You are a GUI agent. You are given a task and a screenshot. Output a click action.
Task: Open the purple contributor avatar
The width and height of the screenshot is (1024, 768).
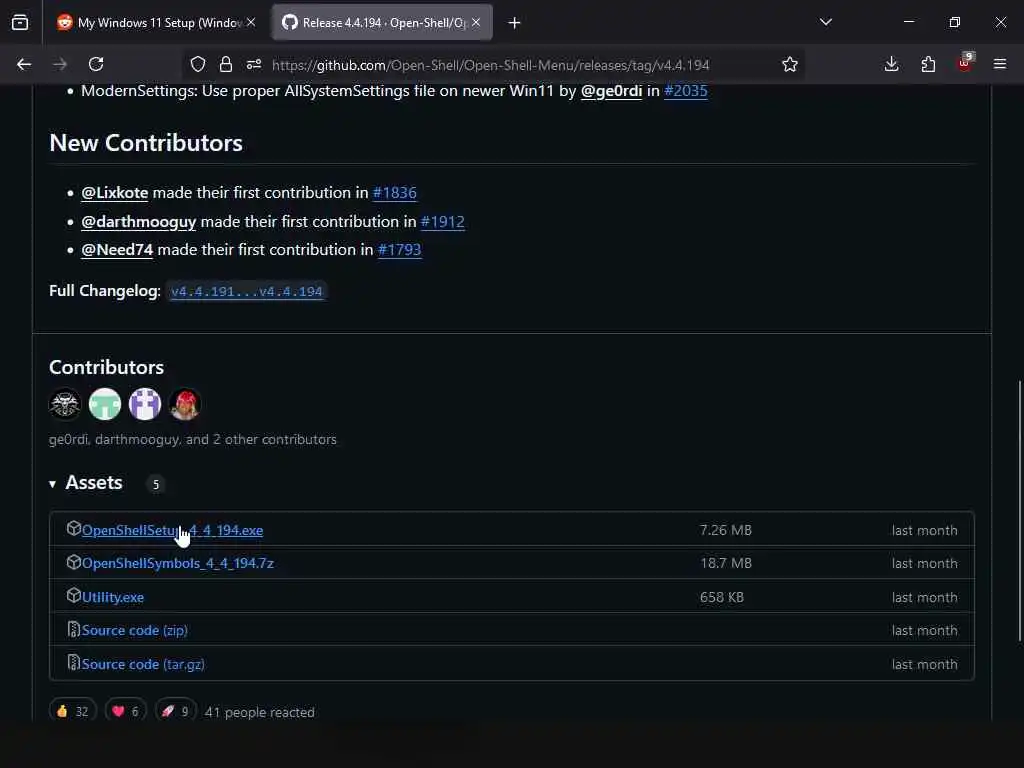pyautogui.click(x=144, y=404)
